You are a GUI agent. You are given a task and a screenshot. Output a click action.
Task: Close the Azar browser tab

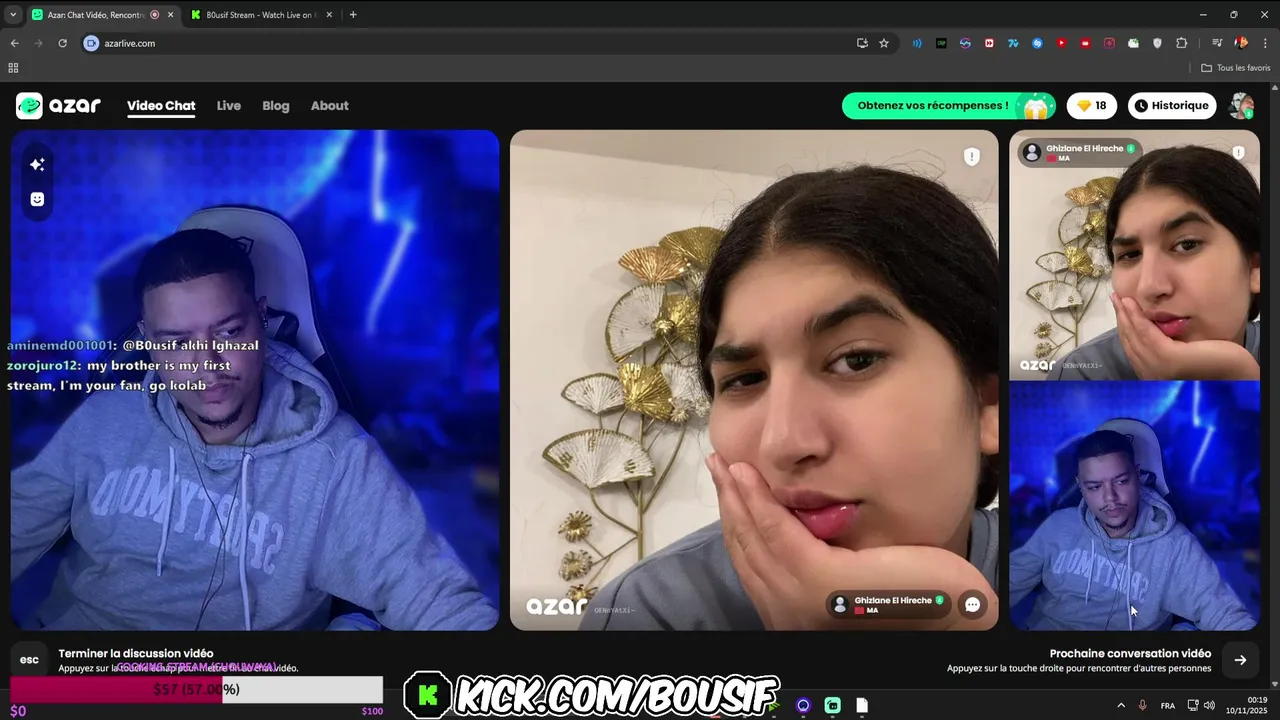click(171, 15)
